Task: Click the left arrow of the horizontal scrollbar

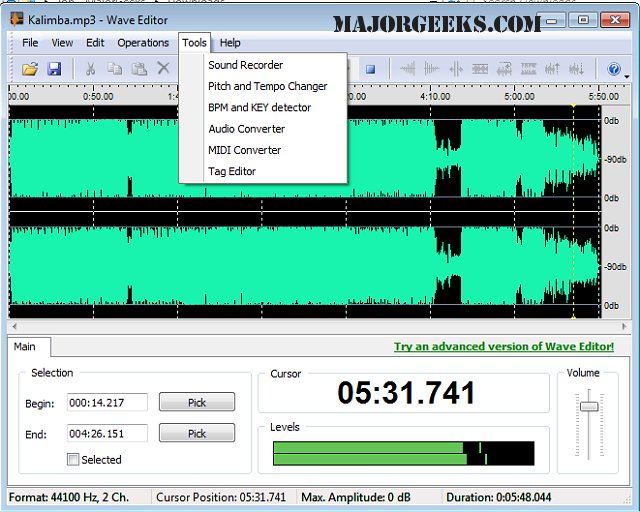Action: point(15,326)
